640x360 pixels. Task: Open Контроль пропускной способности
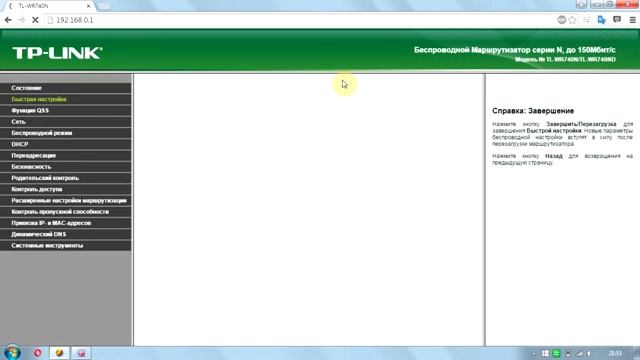tap(66, 212)
